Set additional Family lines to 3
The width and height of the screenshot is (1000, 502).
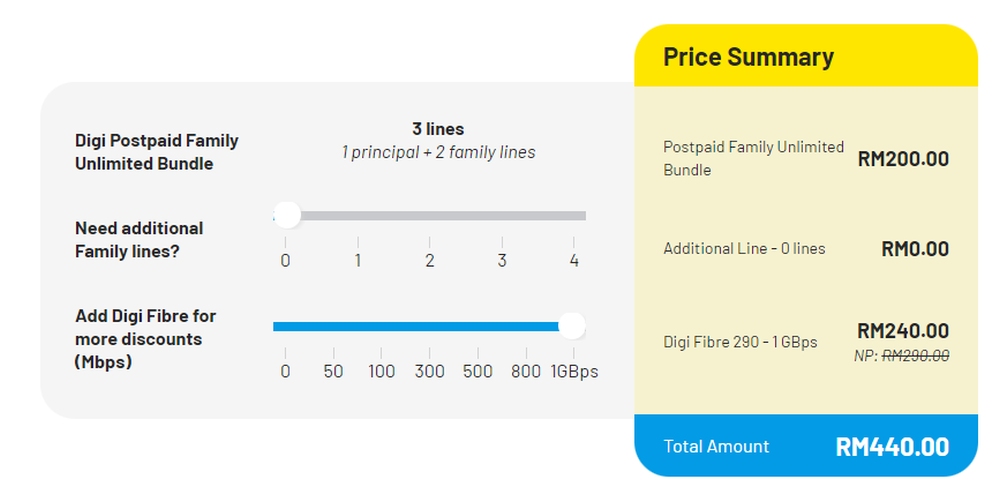pos(502,216)
